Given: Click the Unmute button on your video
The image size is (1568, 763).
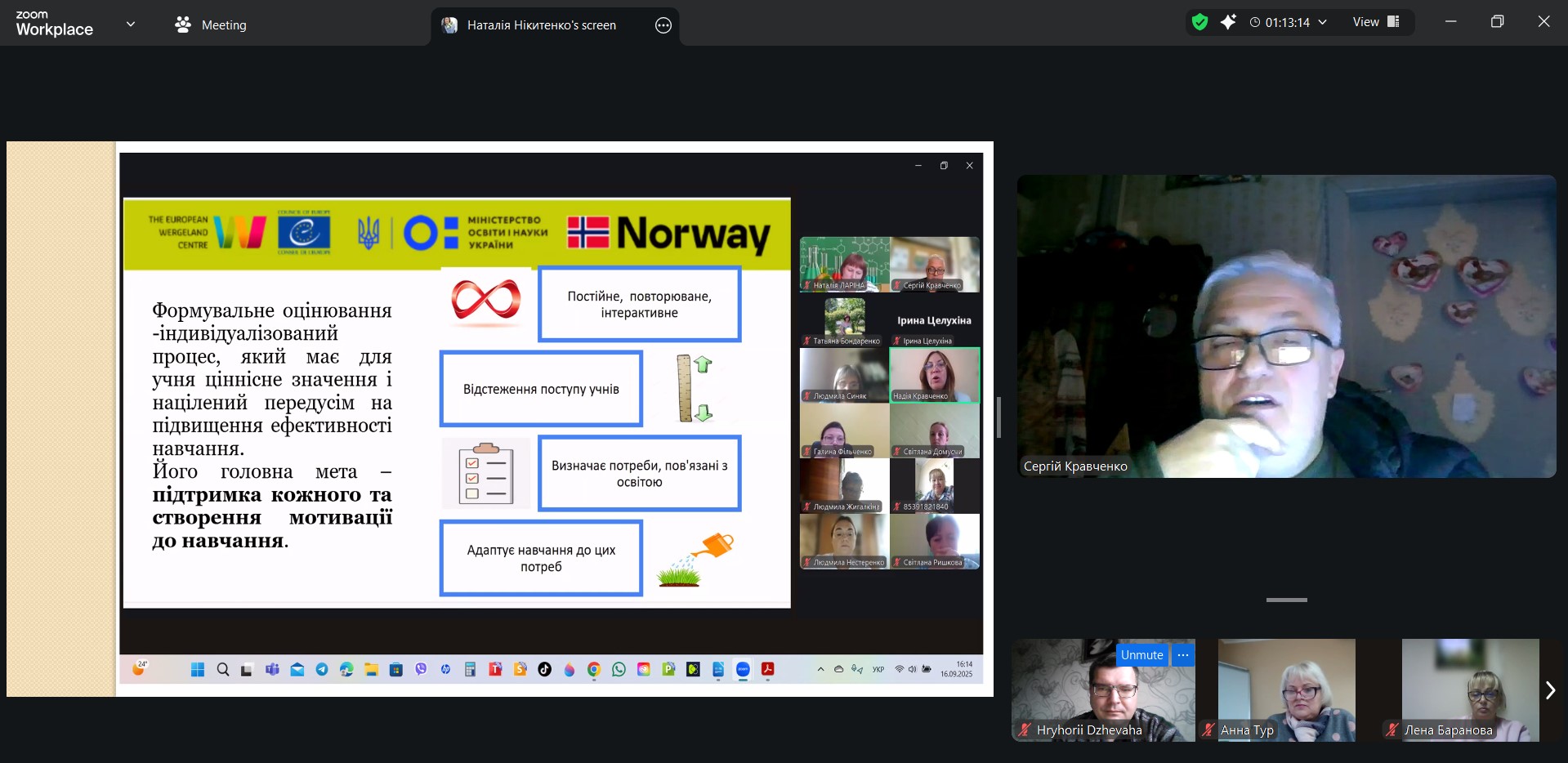Looking at the screenshot, I should 1141,655.
